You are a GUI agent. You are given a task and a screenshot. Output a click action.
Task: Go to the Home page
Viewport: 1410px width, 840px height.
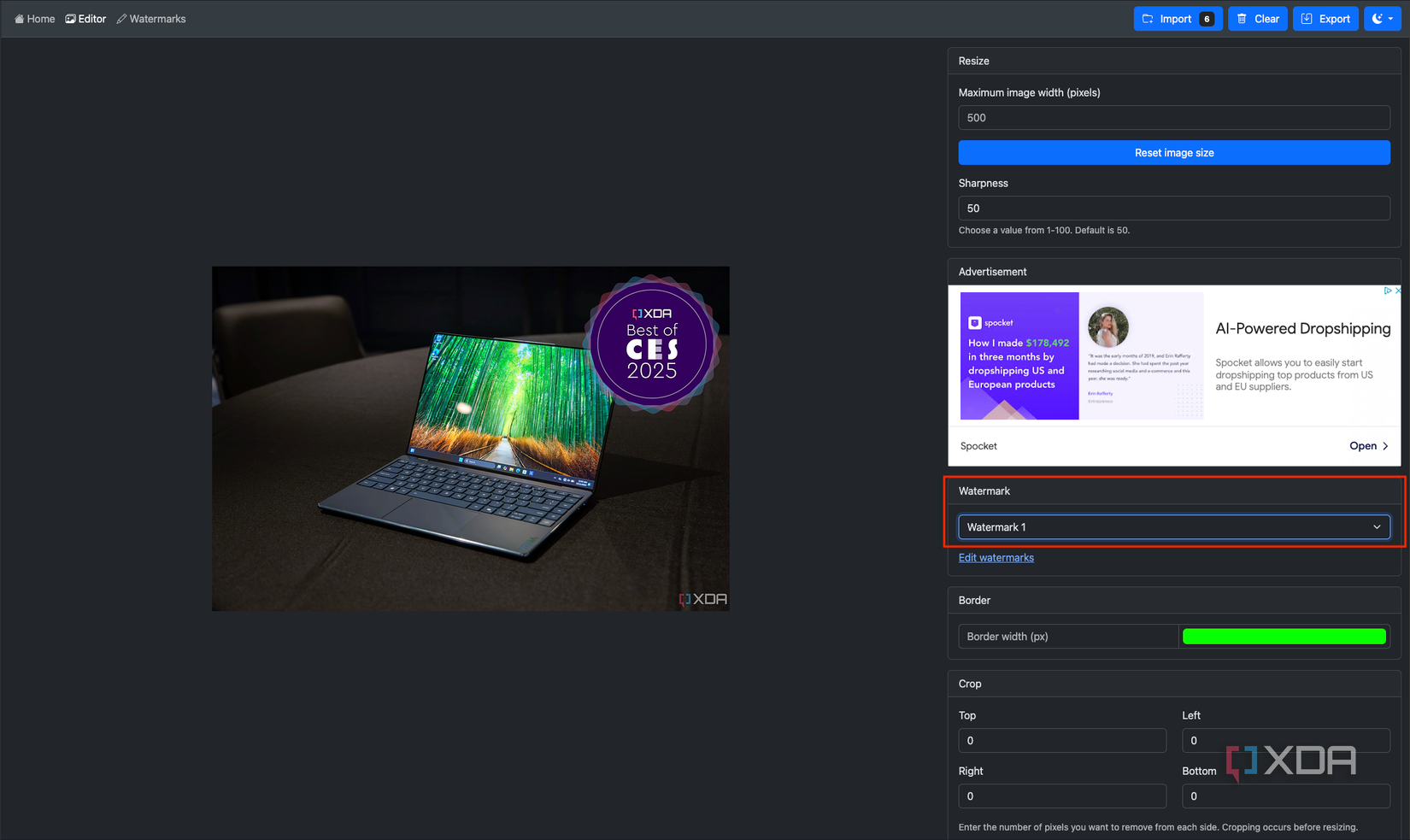click(35, 19)
